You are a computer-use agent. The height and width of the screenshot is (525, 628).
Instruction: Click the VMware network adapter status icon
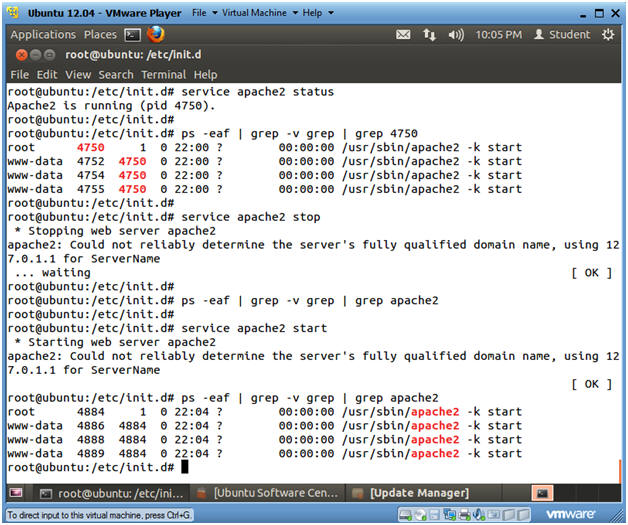point(449,514)
